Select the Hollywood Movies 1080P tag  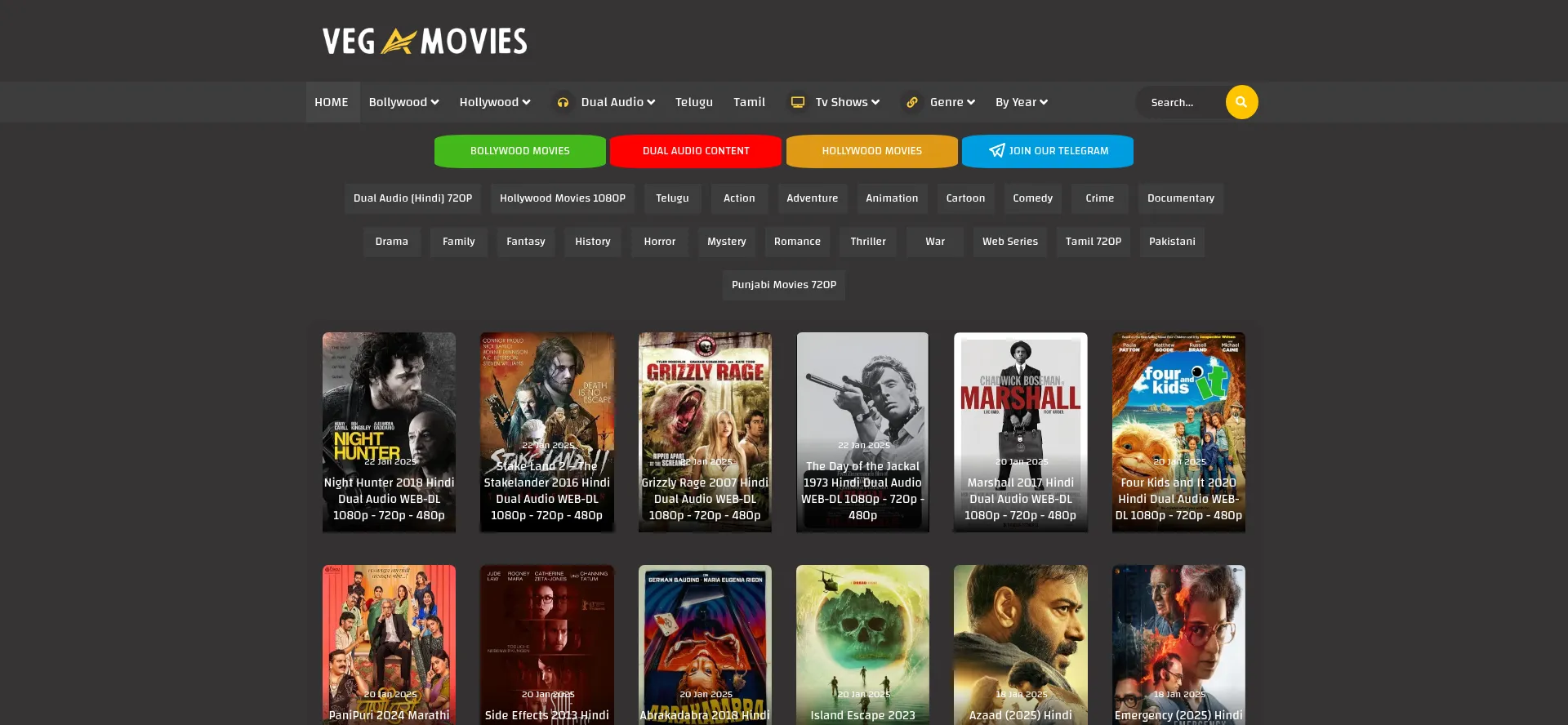tap(563, 198)
